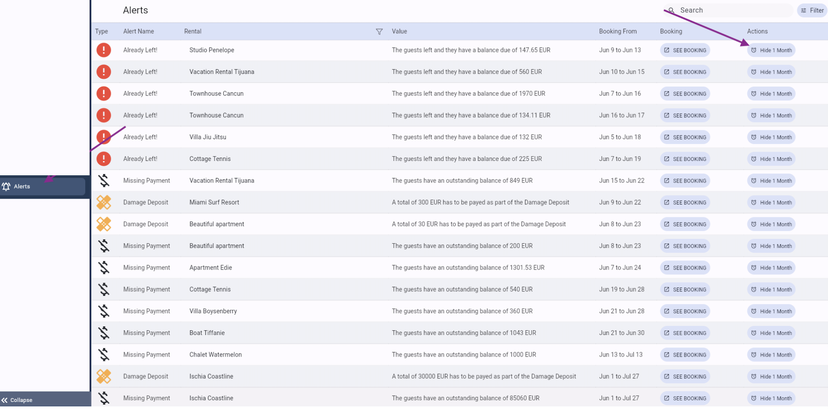Click the alert icon for Townhouse Cancun 1970 EUR
Screen dimensions: 828x409
[104, 93]
